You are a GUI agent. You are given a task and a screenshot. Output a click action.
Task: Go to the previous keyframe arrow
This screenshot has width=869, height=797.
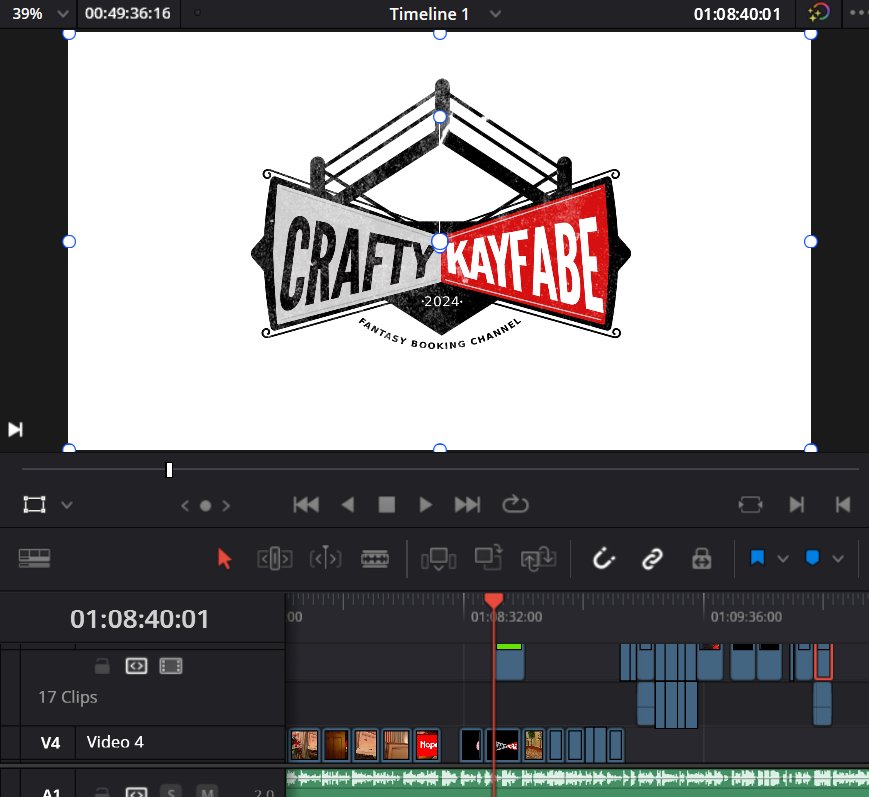(x=185, y=505)
